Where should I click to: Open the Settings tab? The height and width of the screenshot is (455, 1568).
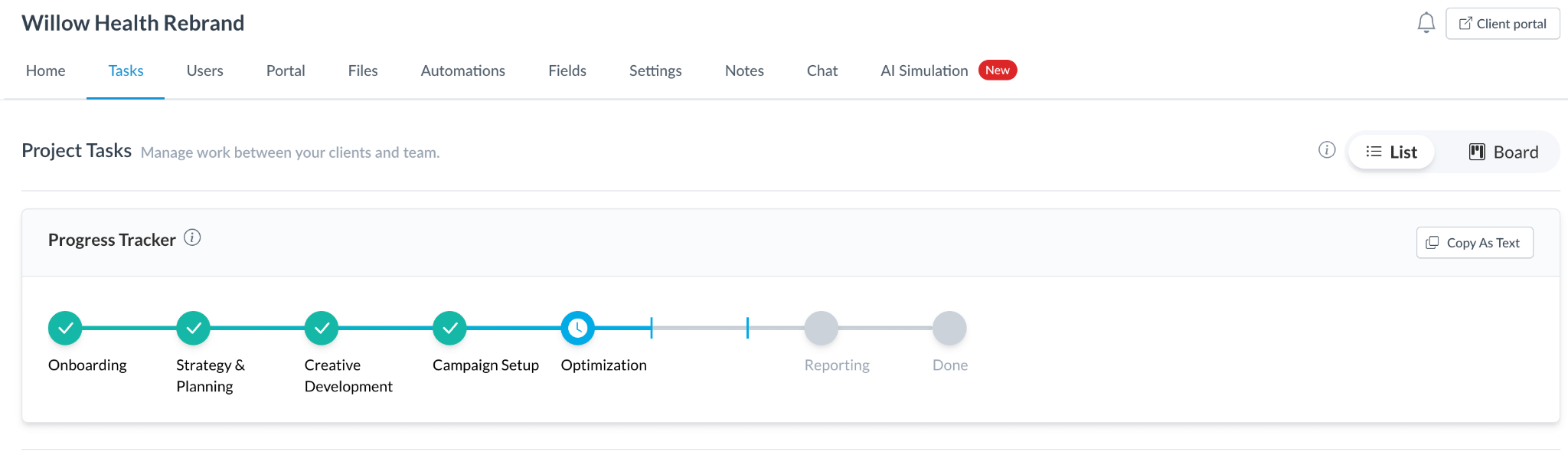[655, 70]
